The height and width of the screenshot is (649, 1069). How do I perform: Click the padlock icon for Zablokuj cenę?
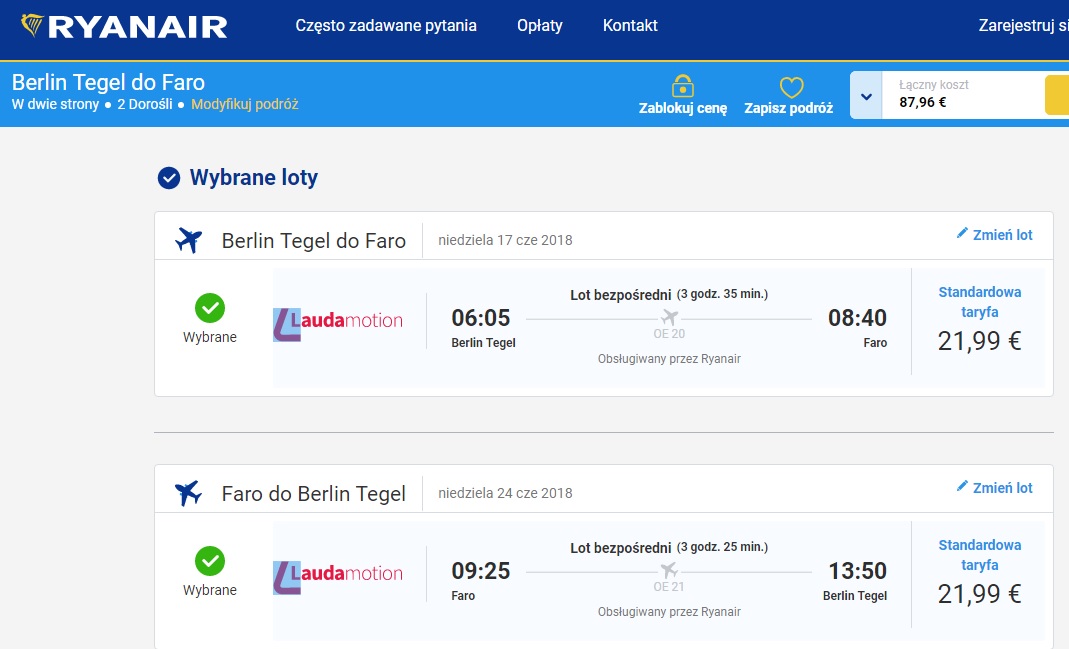pos(682,87)
